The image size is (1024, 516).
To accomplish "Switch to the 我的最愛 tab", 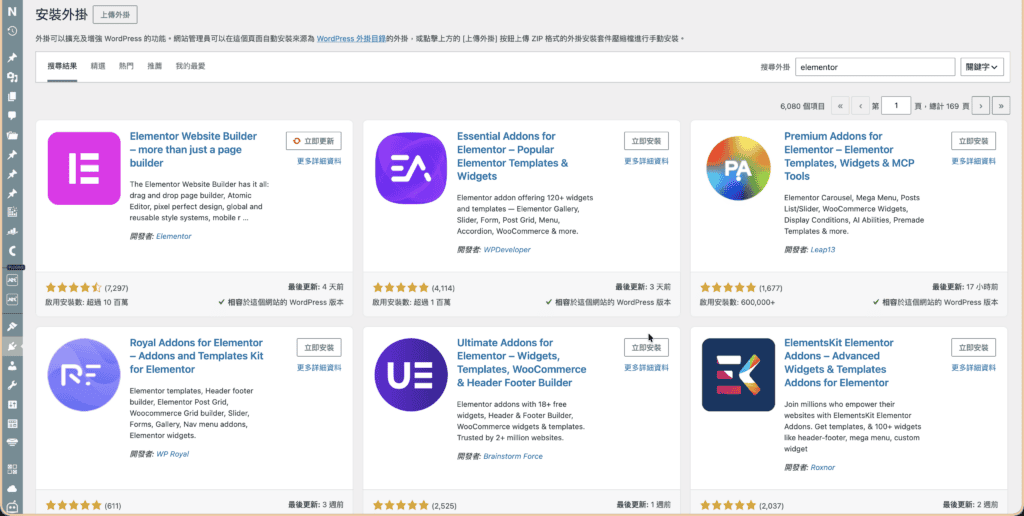I will tap(191, 66).
